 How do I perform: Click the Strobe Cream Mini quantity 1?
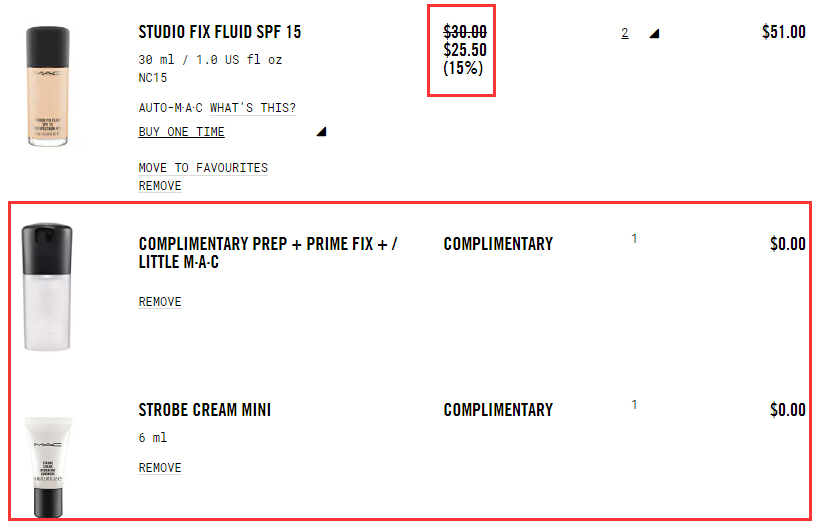634,405
